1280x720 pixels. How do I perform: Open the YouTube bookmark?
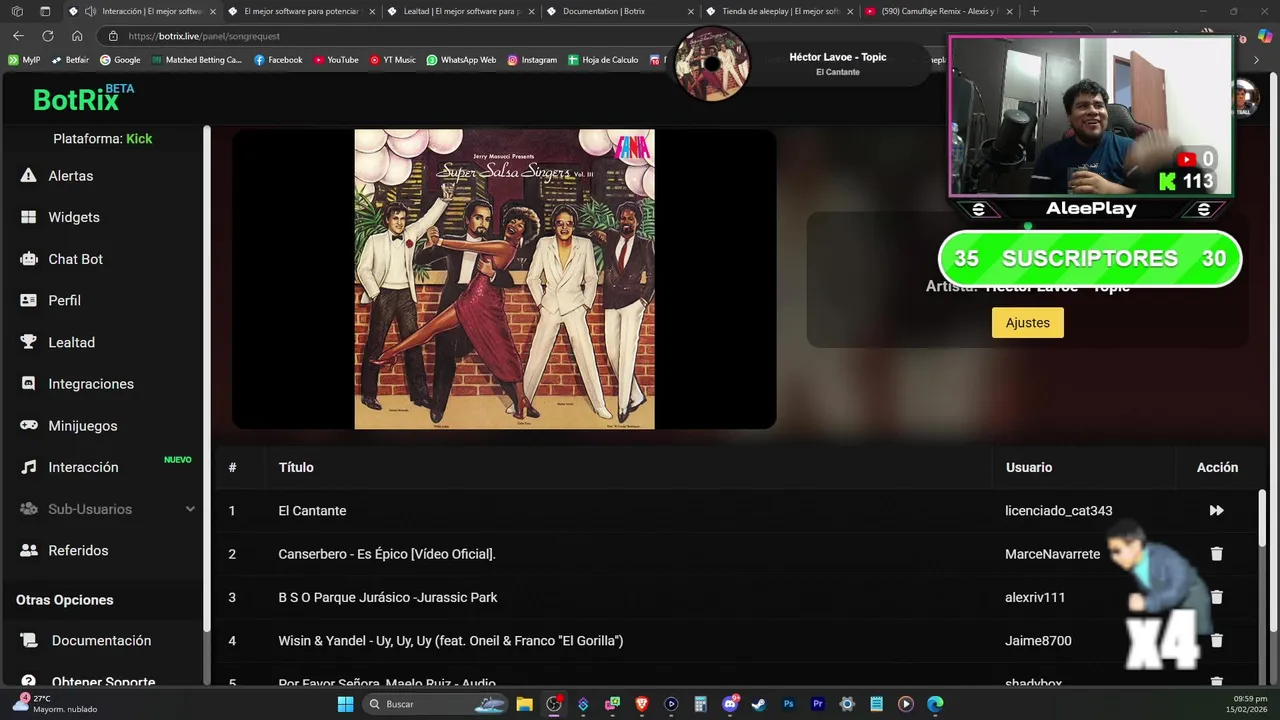(x=336, y=60)
